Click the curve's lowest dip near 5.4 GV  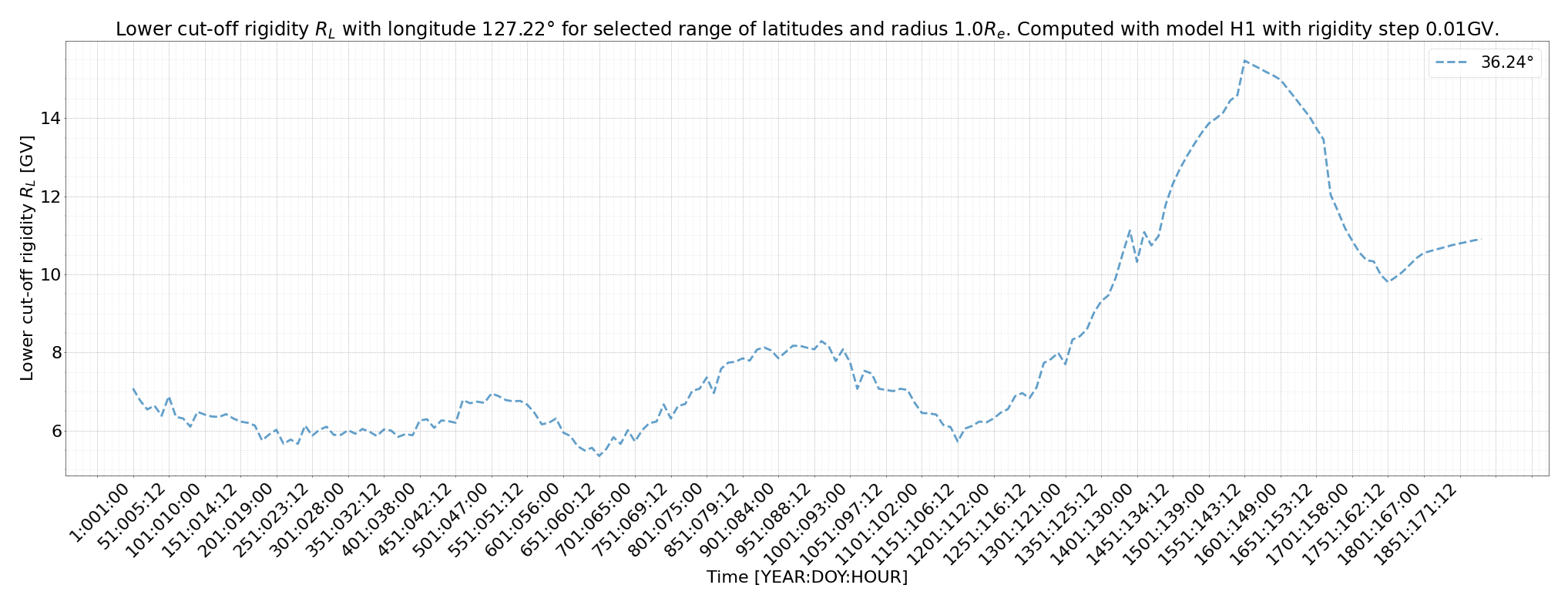(599, 455)
